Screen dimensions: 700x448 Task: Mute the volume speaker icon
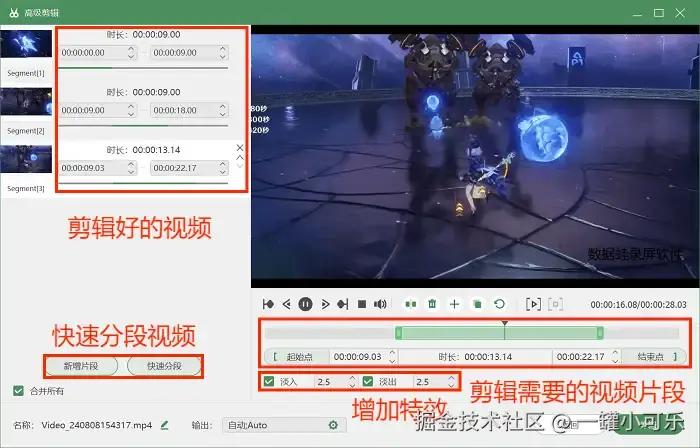[380, 304]
